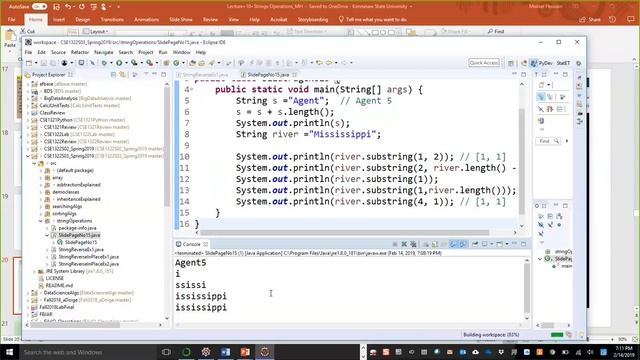
Task: Click the Open Perspective icon near Quick Access
Action: pos(511,63)
